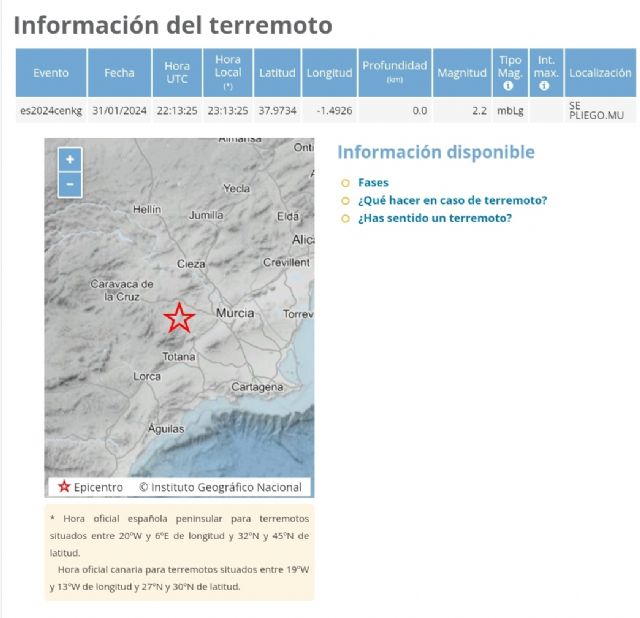This screenshot has height=618, width=640.
Task: Click the Hora Local column header
Action: click(x=227, y=72)
